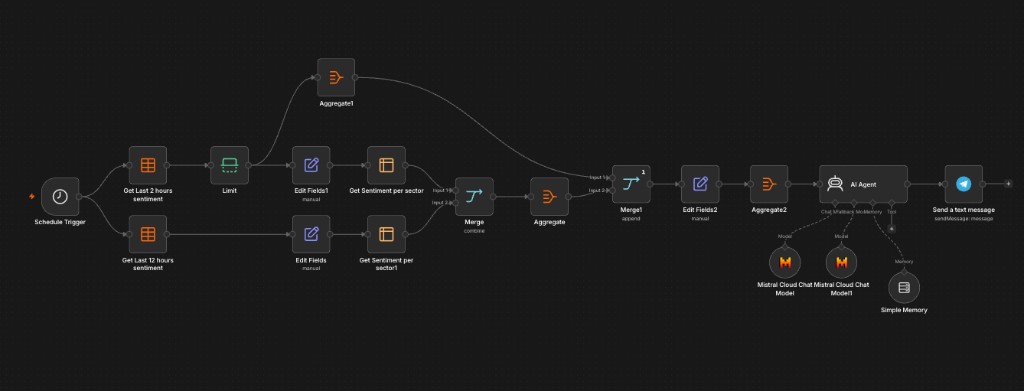Click the AI Agent Tool connector diamond
This screenshot has height=391, width=1024.
click(891, 204)
